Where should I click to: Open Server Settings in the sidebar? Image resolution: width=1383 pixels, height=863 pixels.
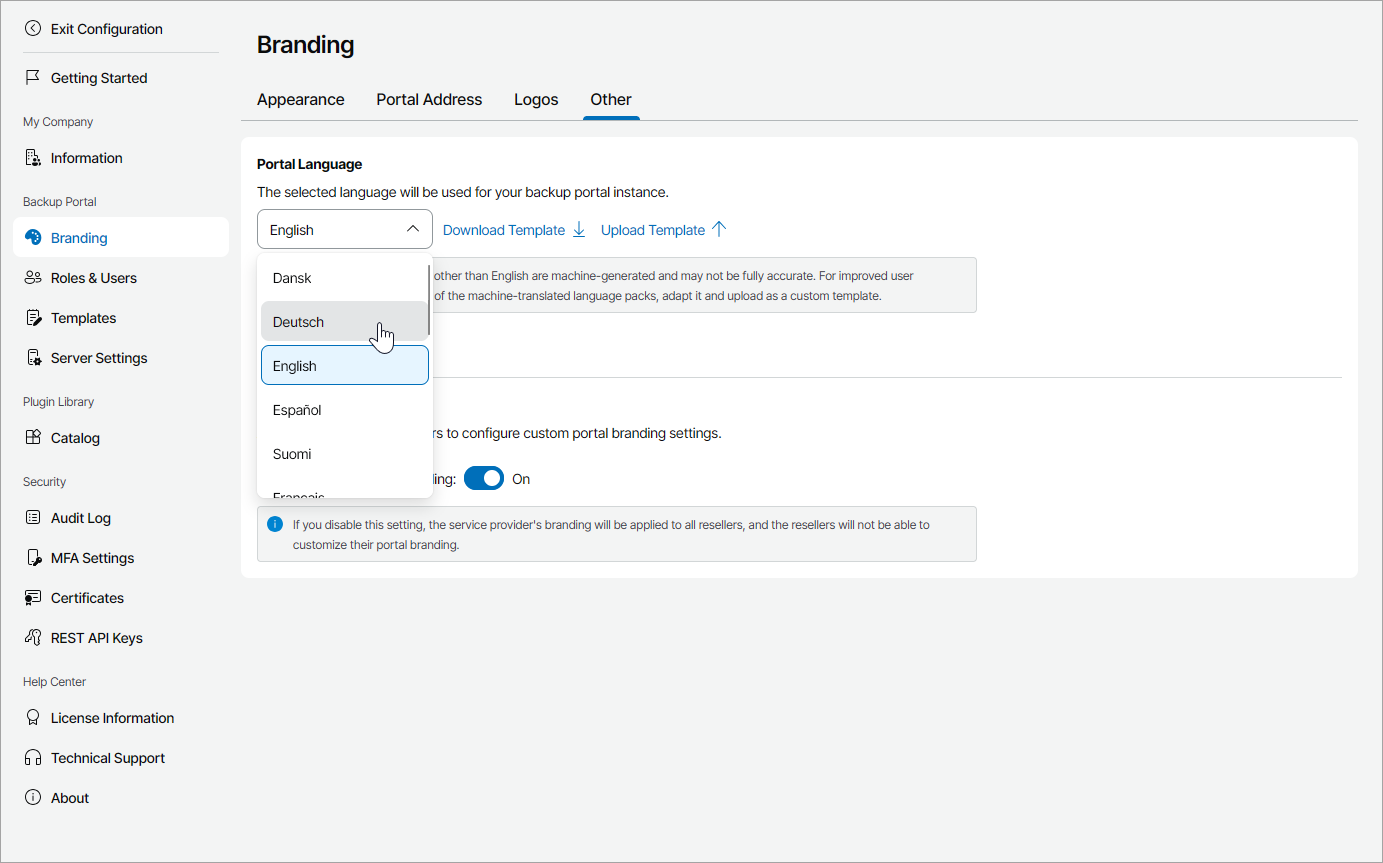[x=99, y=358]
